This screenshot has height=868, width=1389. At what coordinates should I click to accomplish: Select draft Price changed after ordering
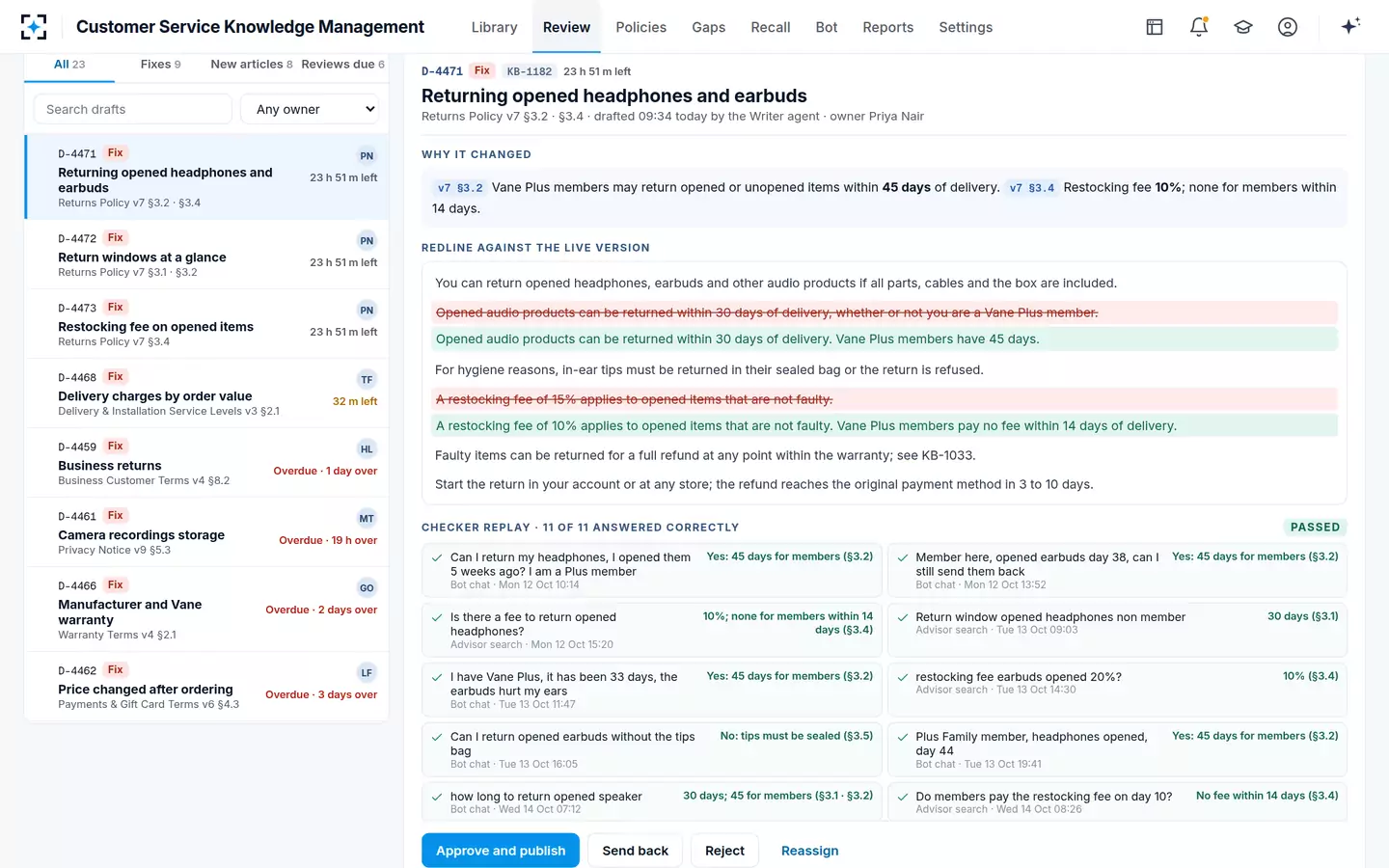[206, 687]
